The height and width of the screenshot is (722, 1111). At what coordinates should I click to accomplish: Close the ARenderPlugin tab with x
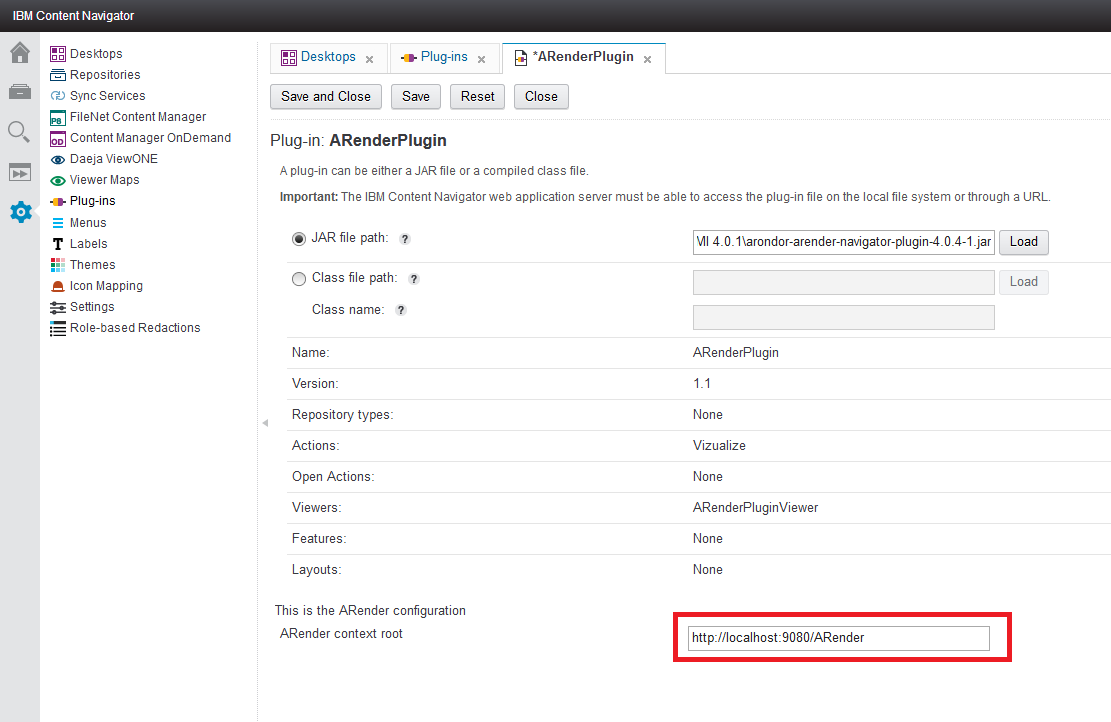tap(647, 60)
